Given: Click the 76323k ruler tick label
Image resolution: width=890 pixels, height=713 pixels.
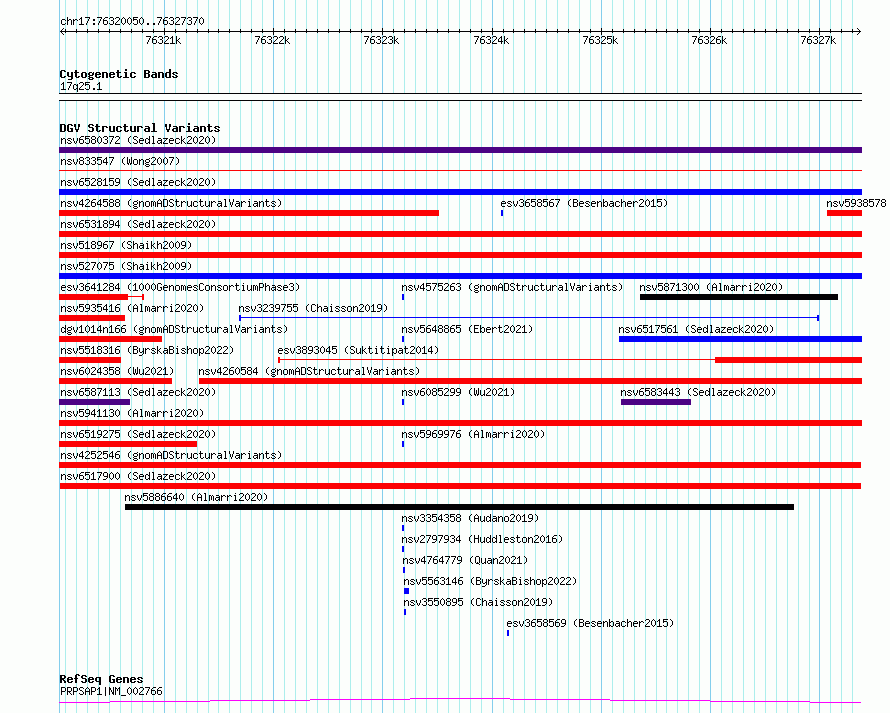Looking at the screenshot, I should click(x=381, y=40).
